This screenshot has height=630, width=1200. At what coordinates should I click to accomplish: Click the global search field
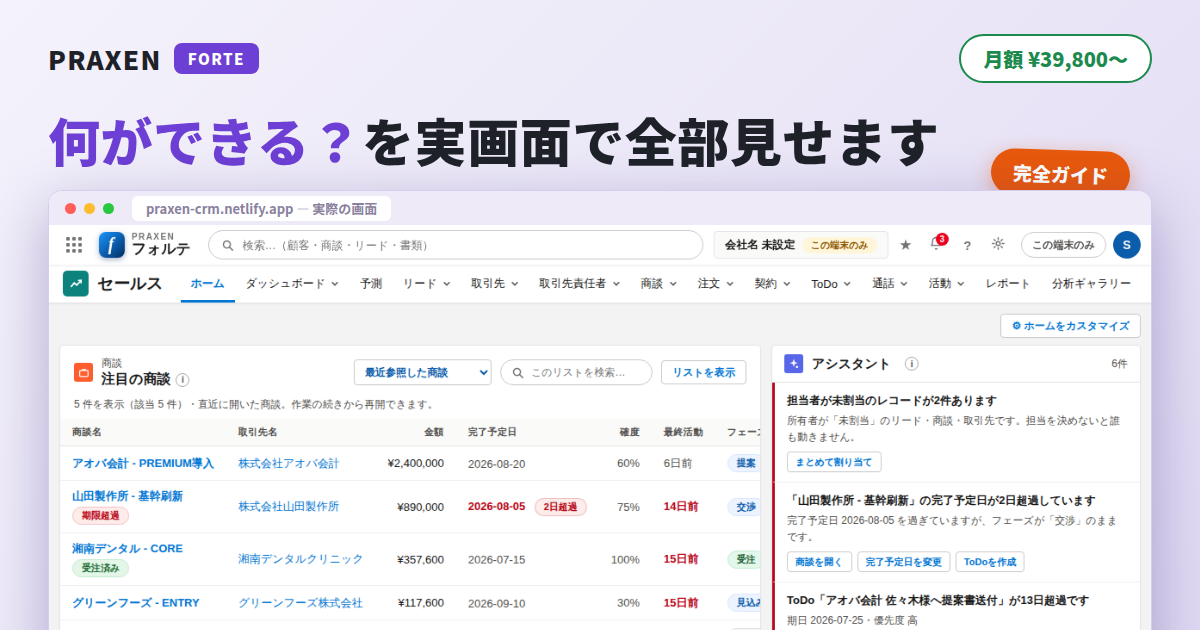click(456, 245)
